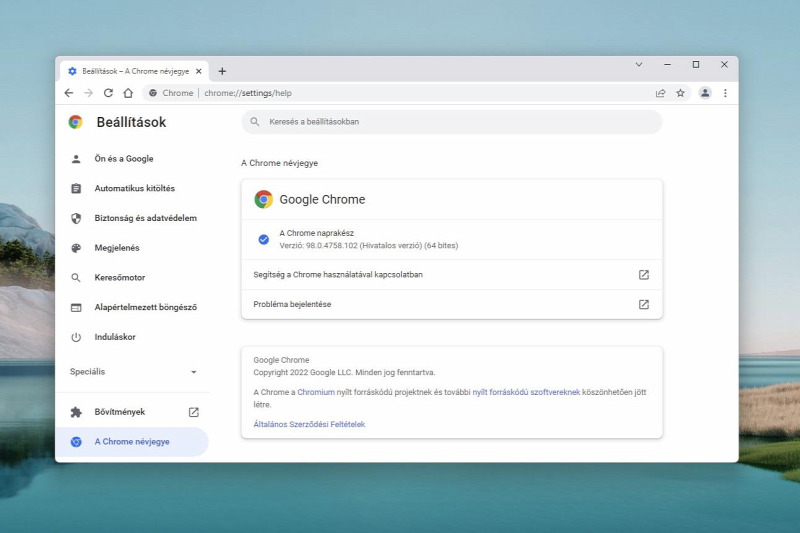The height and width of the screenshot is (533, 800).
Task: Click the browser window icon for Alapértelmezett böngésző
Action: click(76, 308)
